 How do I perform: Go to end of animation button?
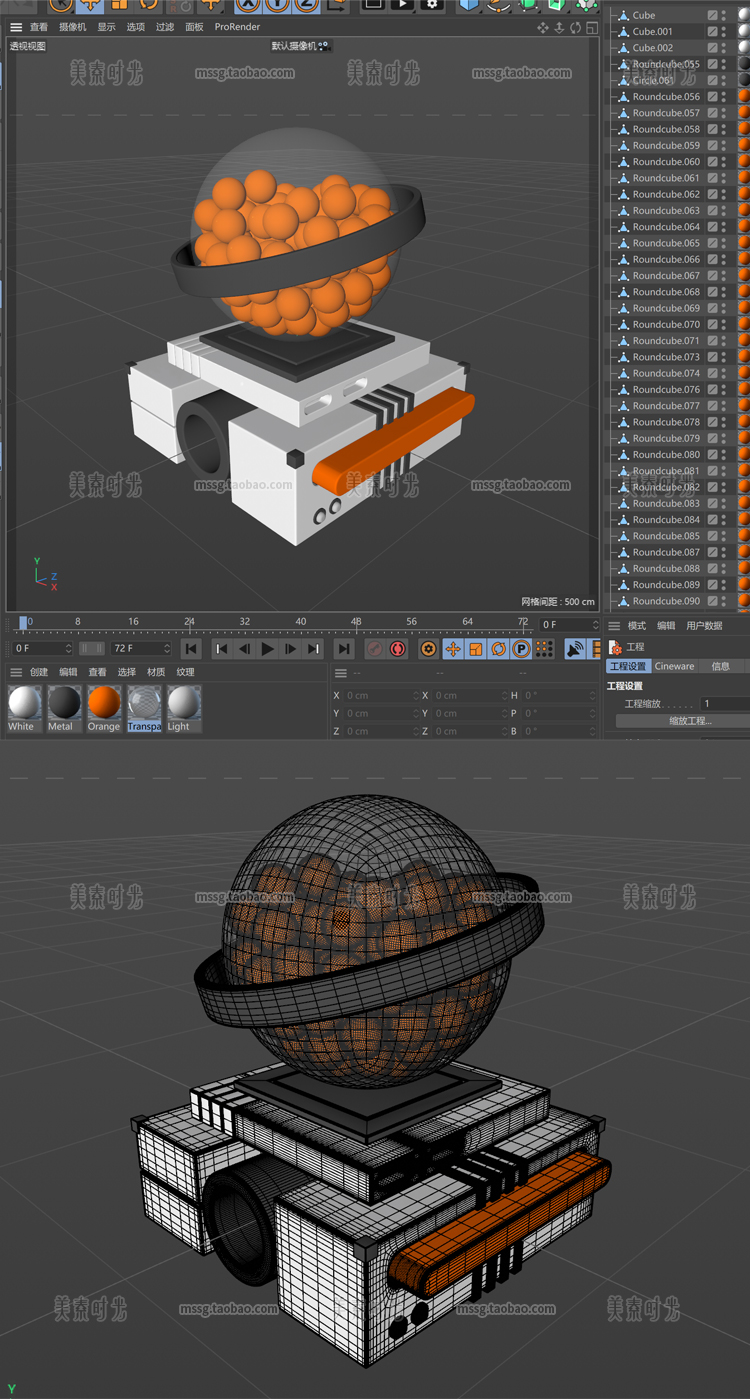[x=344, y=649]
